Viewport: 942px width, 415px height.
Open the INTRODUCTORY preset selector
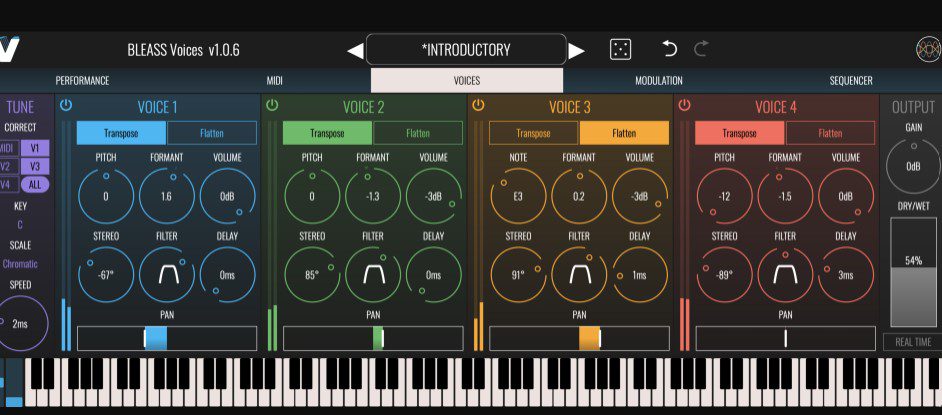[x=466, y=49]
